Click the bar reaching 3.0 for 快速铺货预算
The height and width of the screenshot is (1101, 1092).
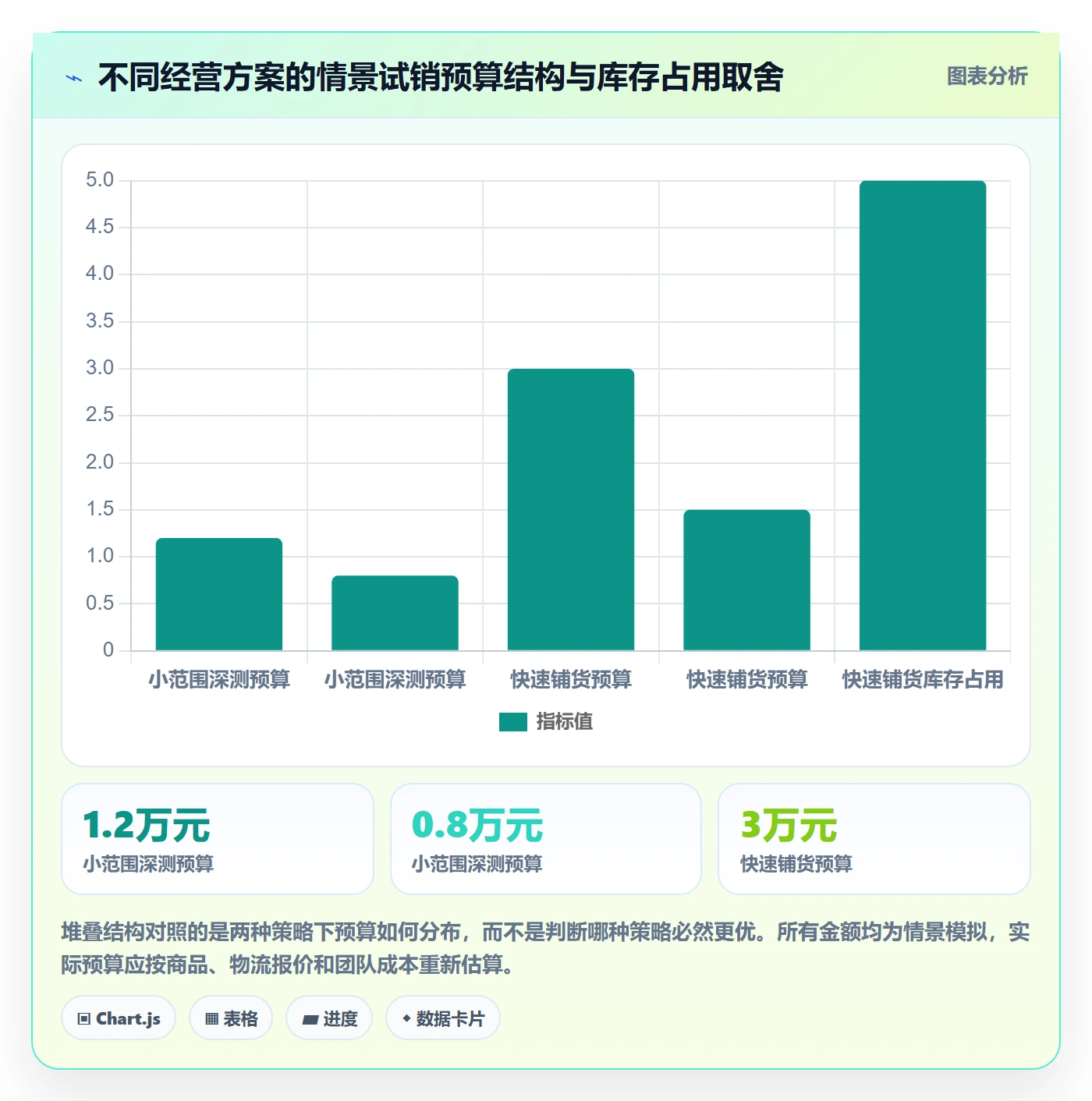[x=571, y=509]
